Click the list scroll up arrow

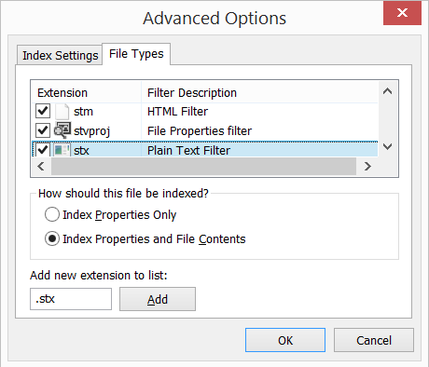coord(387,91)
